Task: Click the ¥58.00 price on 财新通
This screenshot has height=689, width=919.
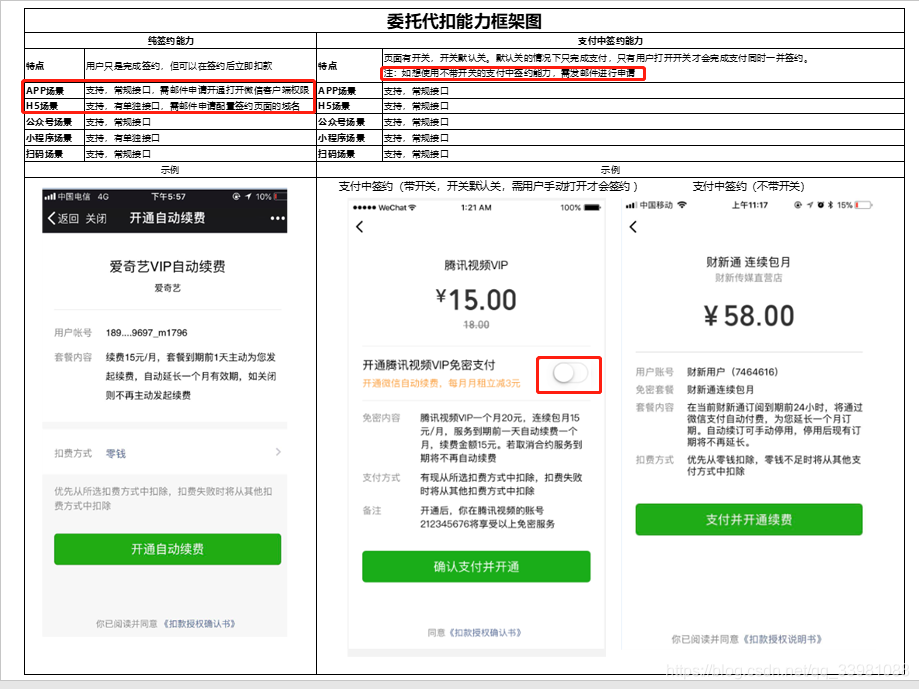Action: click(x=749, y=316)
